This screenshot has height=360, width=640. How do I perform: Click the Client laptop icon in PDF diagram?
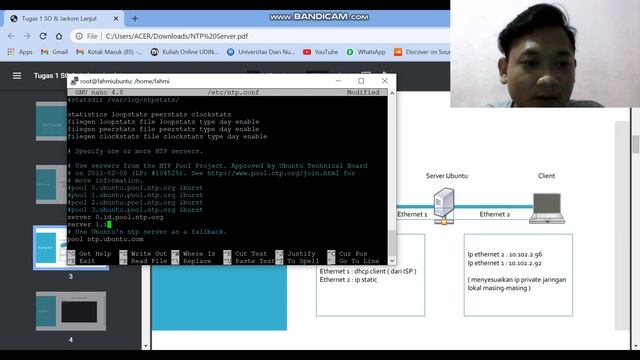pos(547,208)
